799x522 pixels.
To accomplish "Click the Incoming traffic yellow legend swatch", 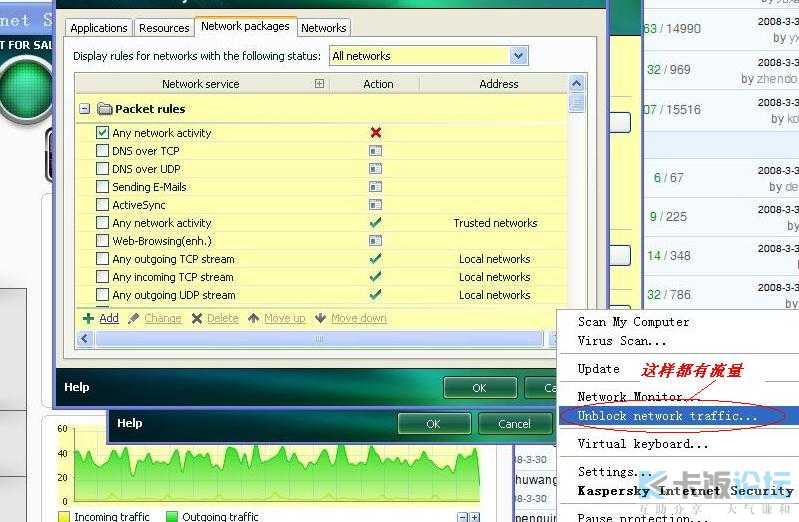I will (x=64, y=516).
